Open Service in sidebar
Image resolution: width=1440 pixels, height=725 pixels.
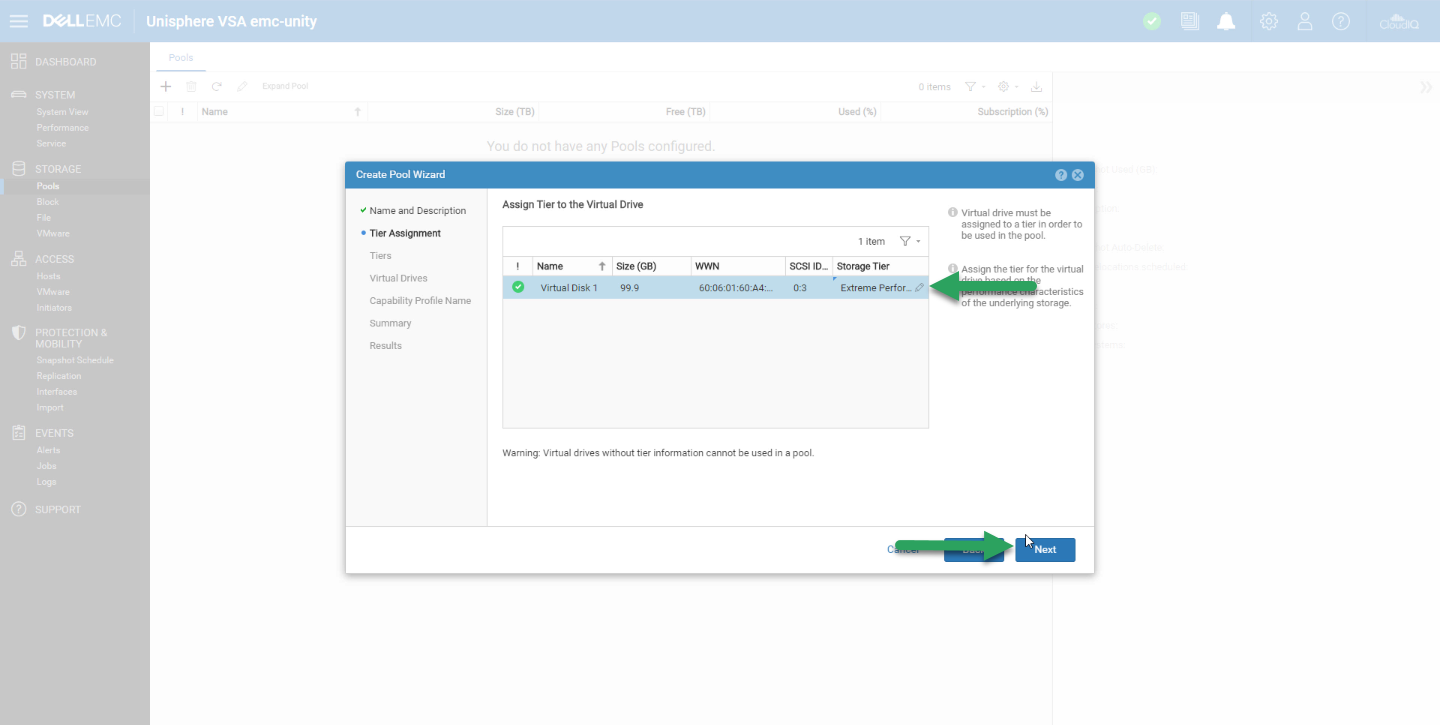[x=51, y=144]
